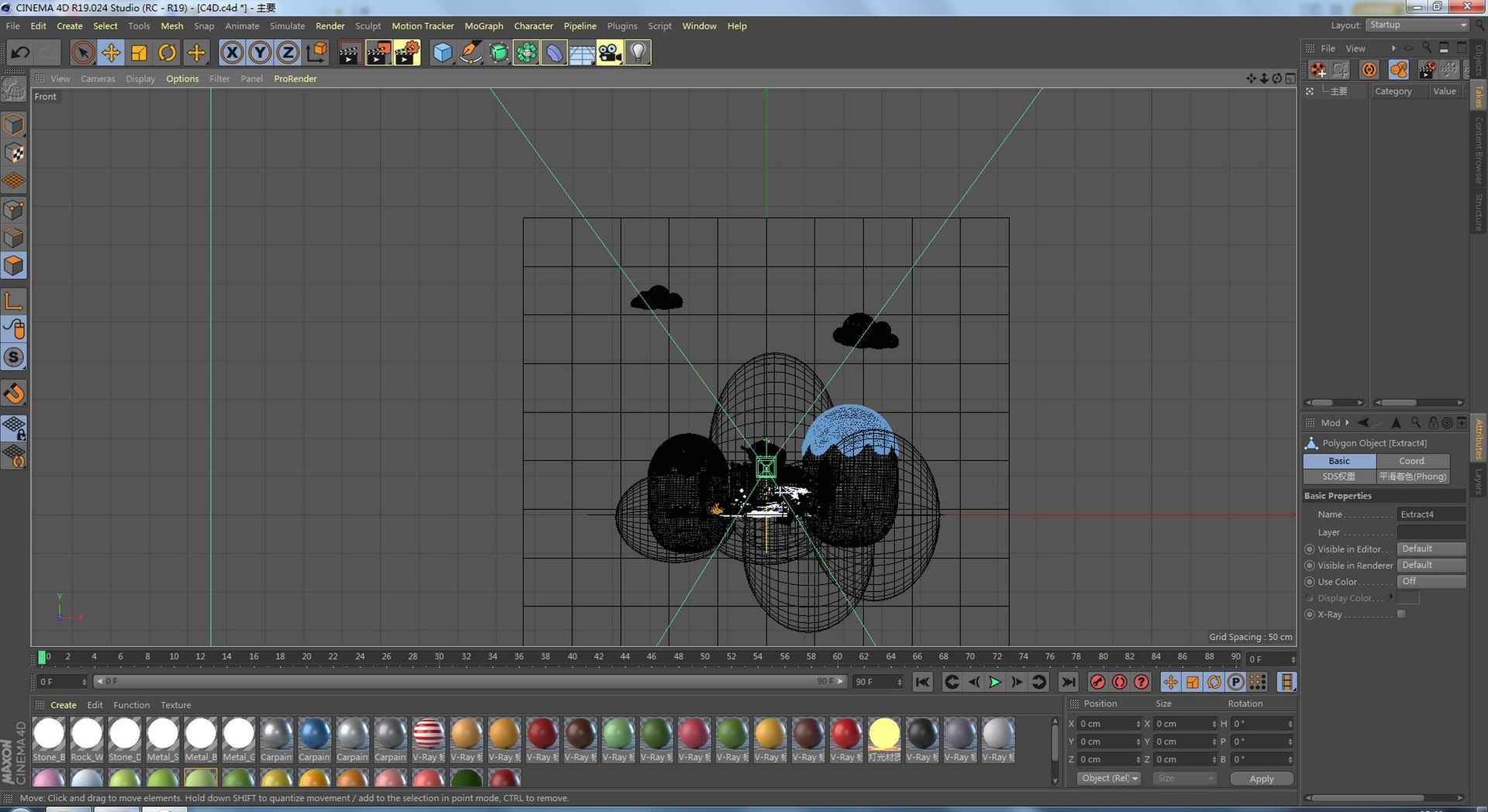The height and width of the screenshot is (812, 1488).
Task: Switch coordinate system icon
Action: pyautogui.click(x=316, y=53)
